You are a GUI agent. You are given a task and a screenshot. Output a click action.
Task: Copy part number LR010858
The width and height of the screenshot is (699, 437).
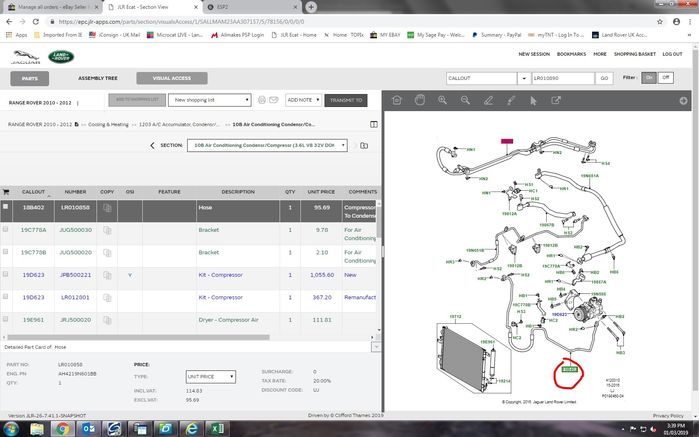(107, 208)
